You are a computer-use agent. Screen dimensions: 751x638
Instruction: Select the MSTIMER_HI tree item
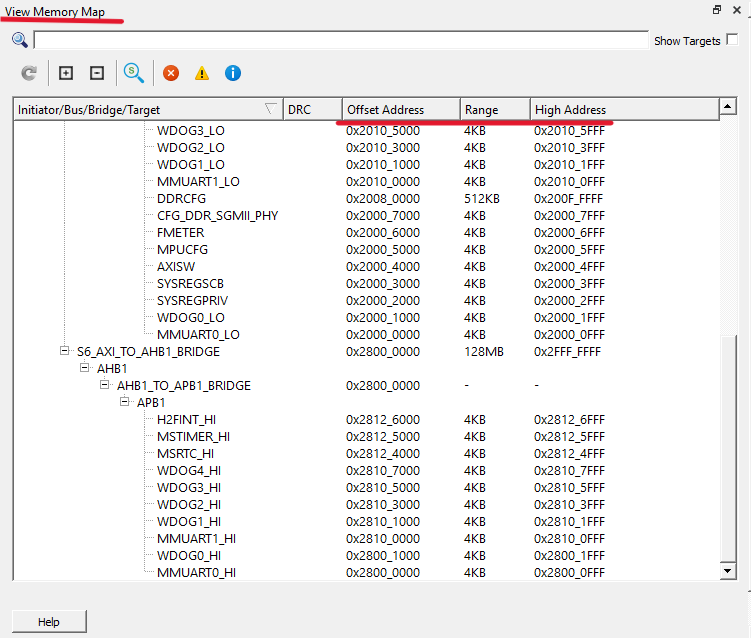[193, 436]
